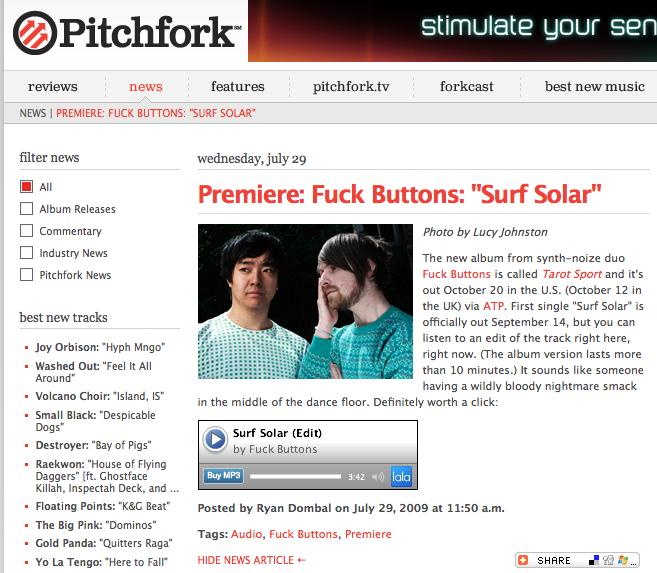Seek in the player progress bar
Viewport: 657px width, 573px height.
point(295,477)
